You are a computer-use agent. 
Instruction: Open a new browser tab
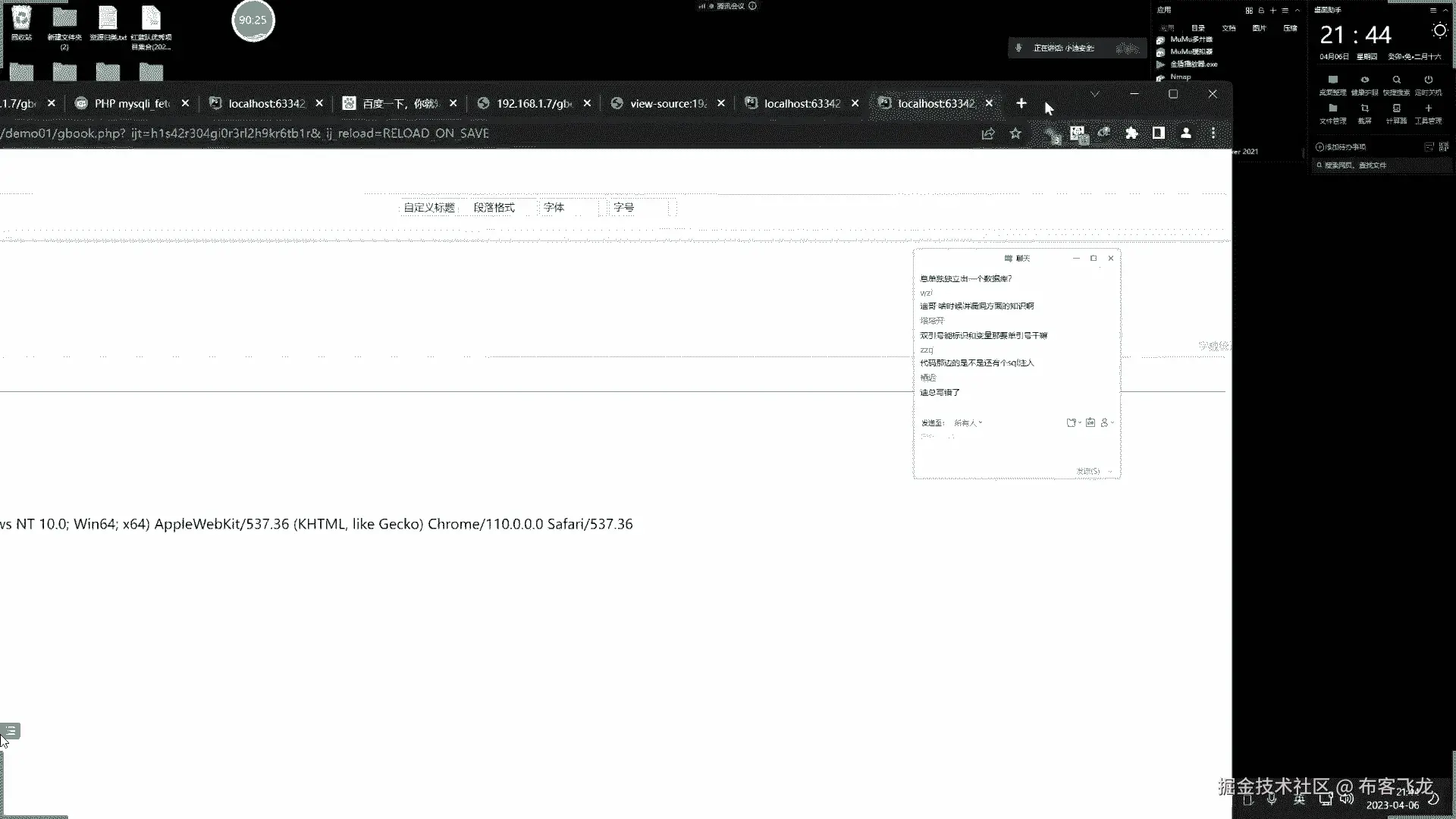[1021, 103]
